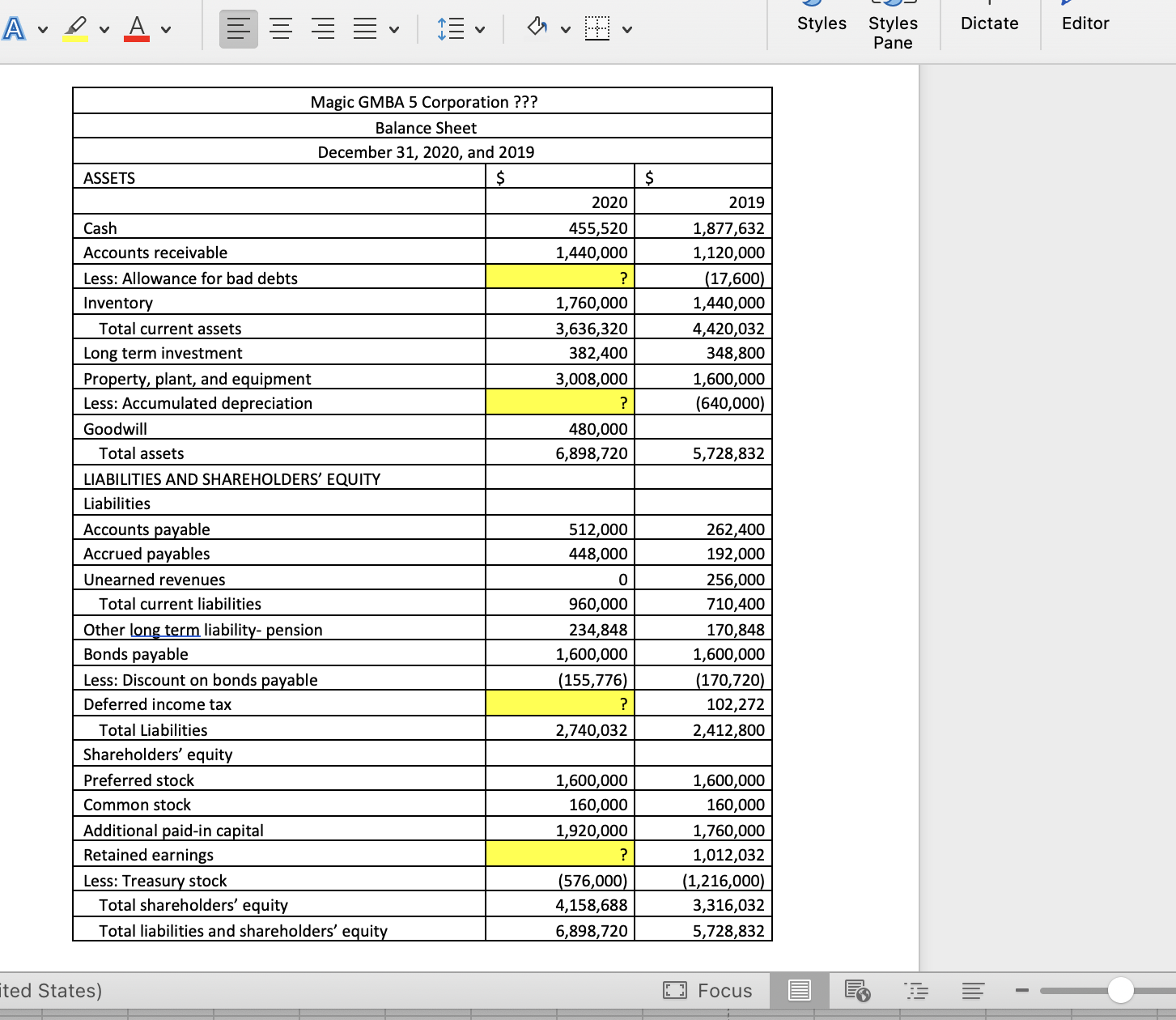
Task: Justify the text
Action: [365, 29]
